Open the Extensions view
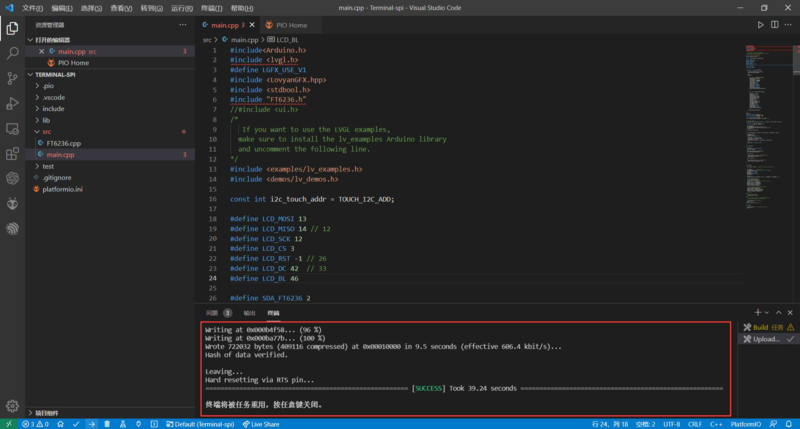The width and height of the screenshot is (800, 429). click(12, 153)
